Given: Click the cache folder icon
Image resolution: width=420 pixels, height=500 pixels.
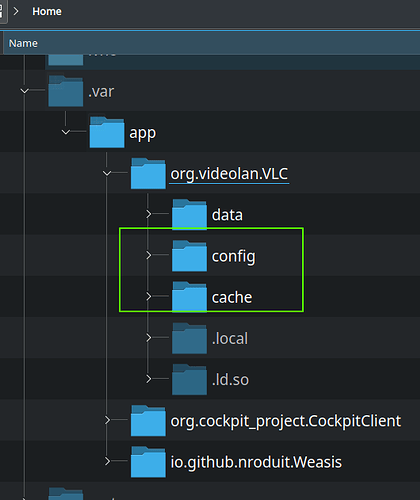Looking at the screenshot, I should [189, 297].
